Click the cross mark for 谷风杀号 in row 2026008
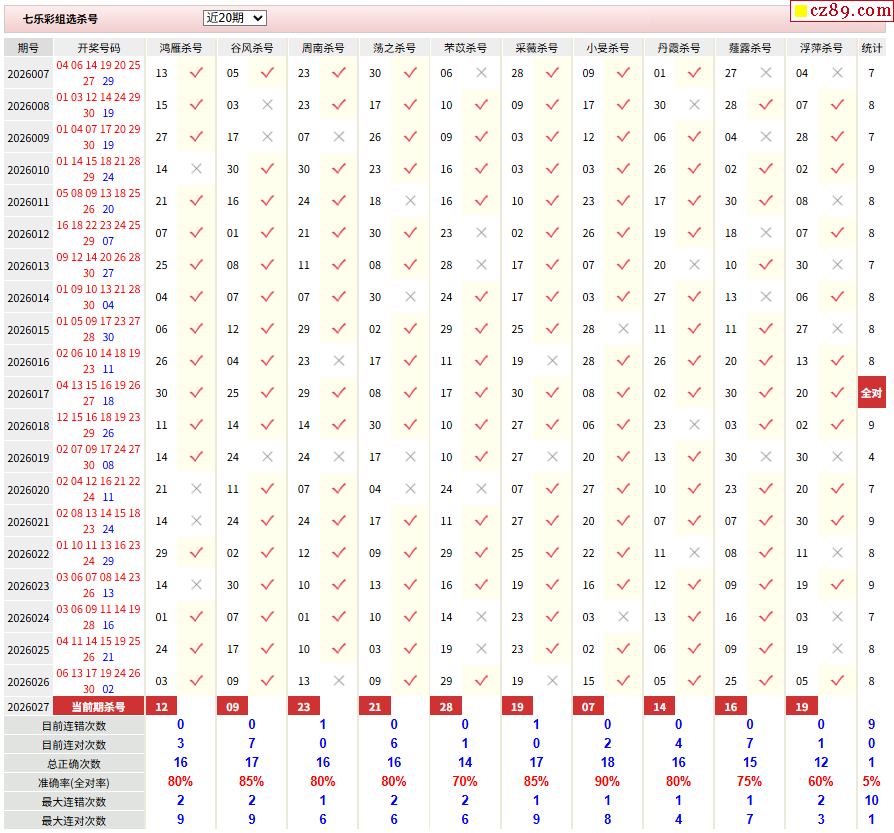 pos(267,105)
